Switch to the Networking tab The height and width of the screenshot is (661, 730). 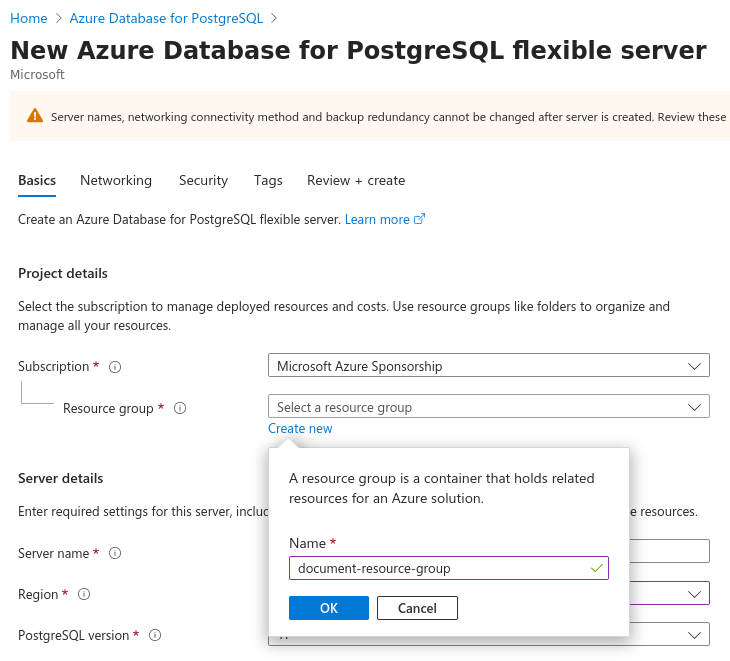pyautogui.click(x=116, y=181)
